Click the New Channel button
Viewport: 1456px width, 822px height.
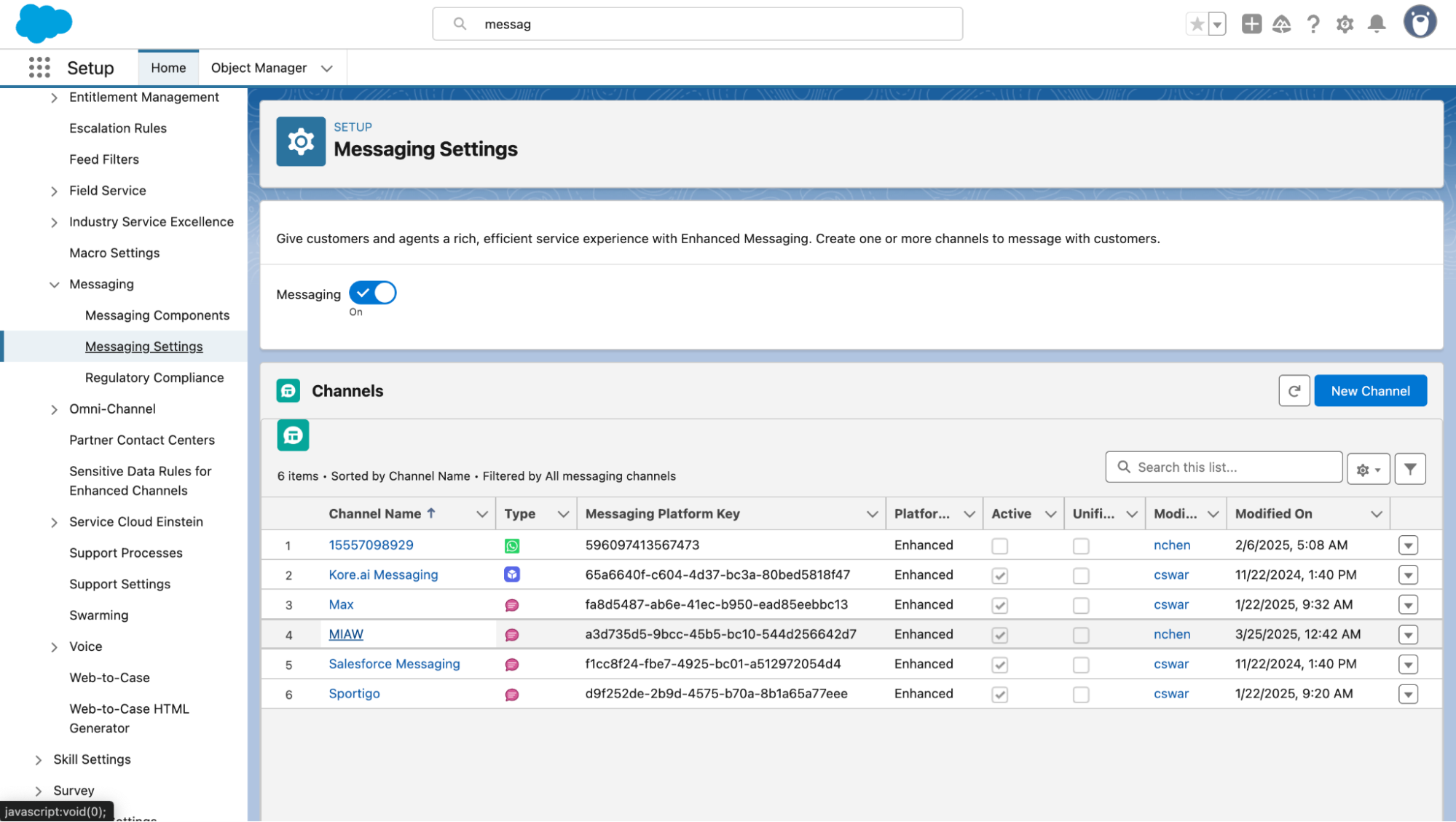(1370, 391)
